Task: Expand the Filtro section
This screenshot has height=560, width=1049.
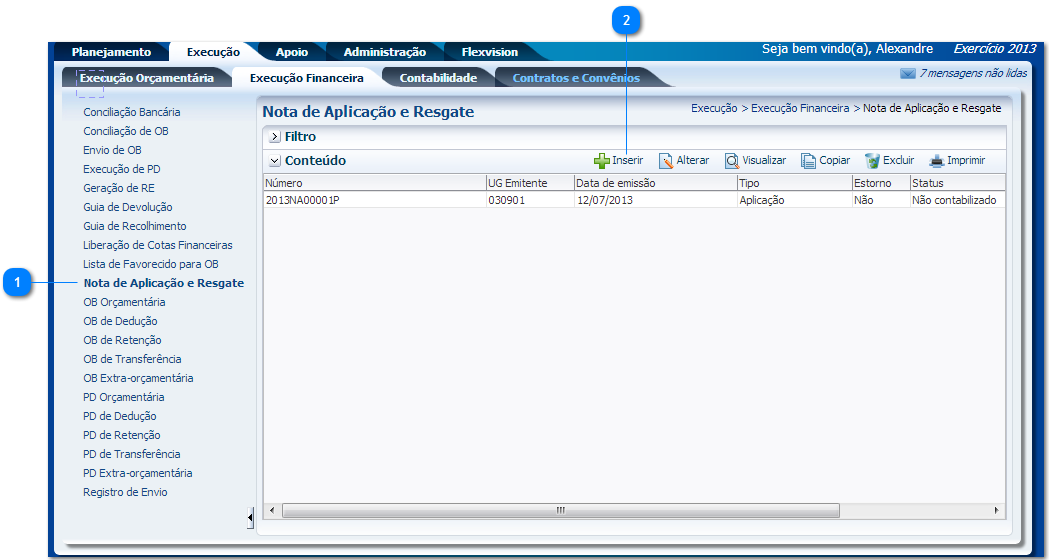Action: [x=275, y=137]
